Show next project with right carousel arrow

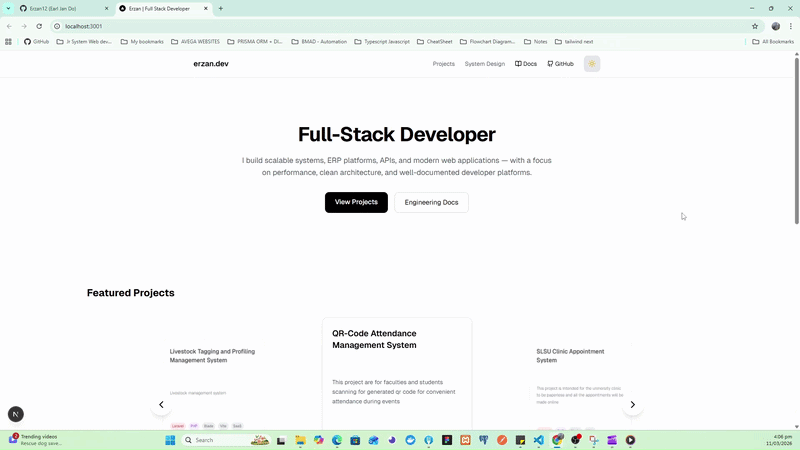(633, 405)
